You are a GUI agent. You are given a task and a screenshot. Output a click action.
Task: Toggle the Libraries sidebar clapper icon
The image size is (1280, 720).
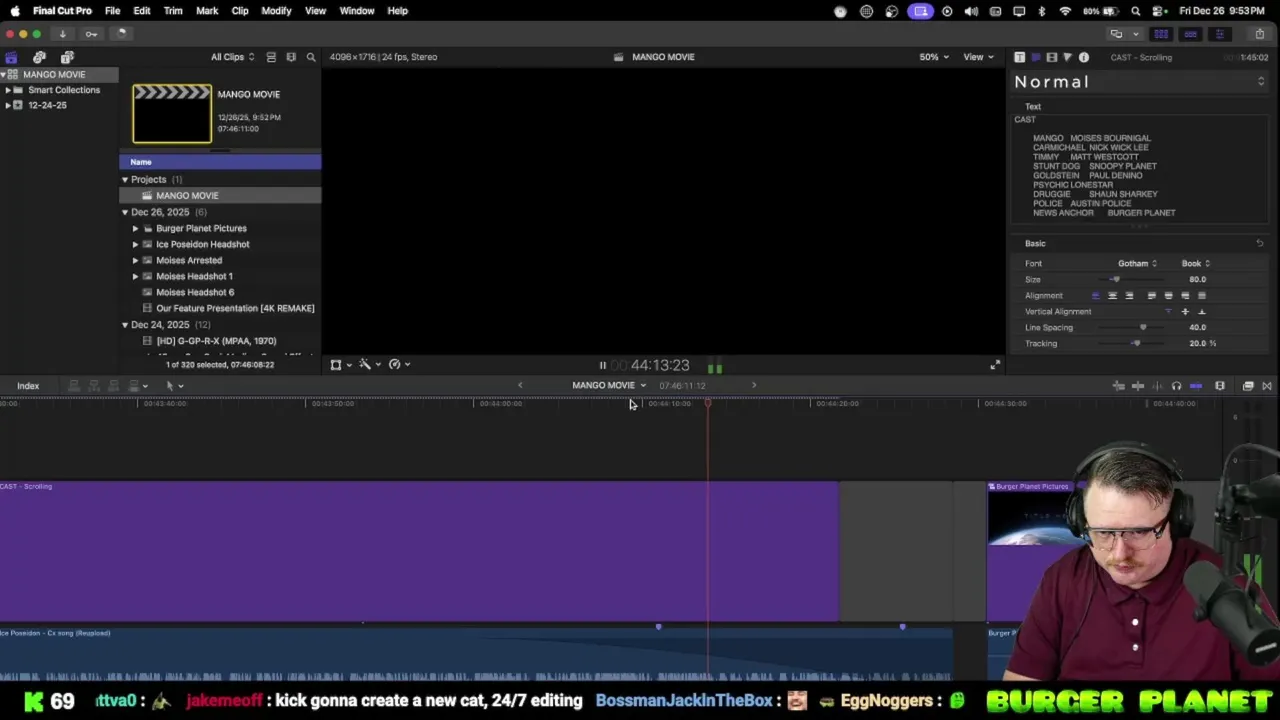tap(11, 57)
